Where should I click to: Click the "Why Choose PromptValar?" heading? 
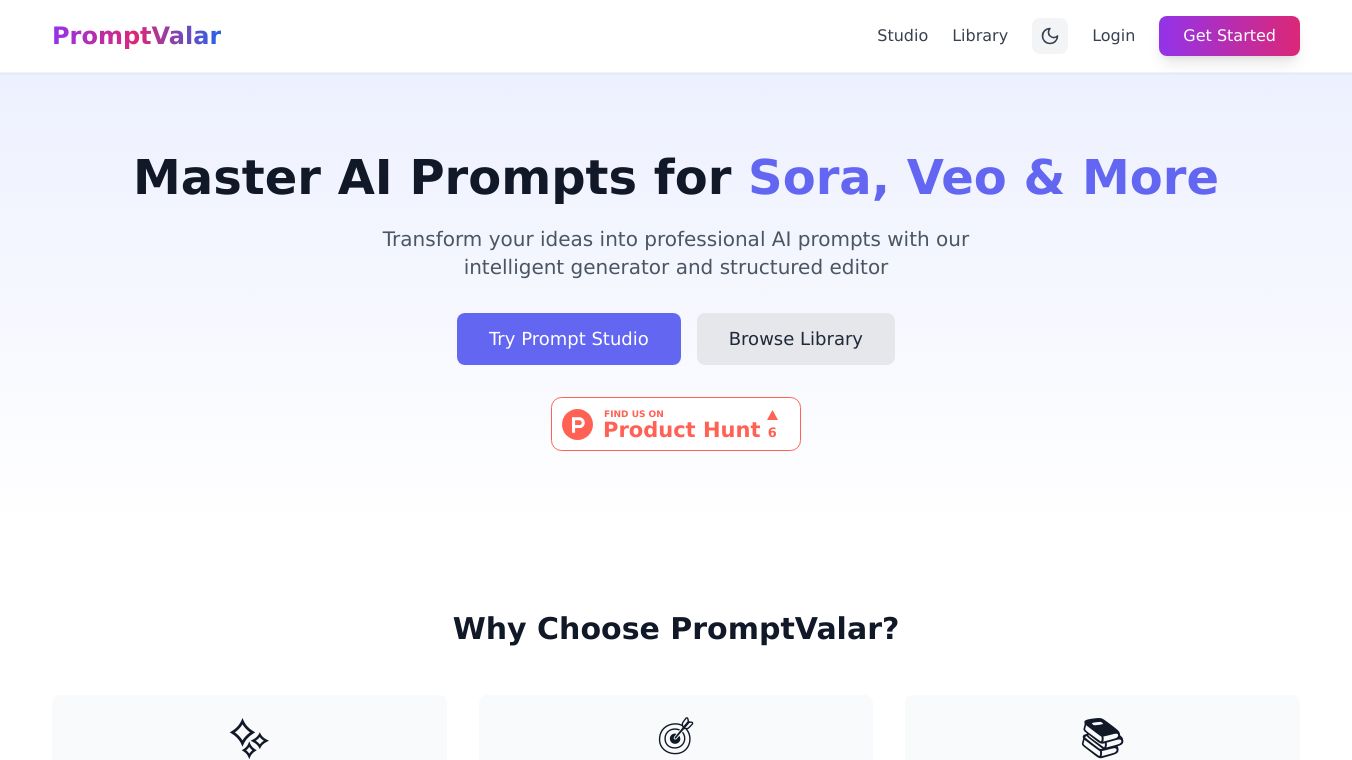point(676,629)
